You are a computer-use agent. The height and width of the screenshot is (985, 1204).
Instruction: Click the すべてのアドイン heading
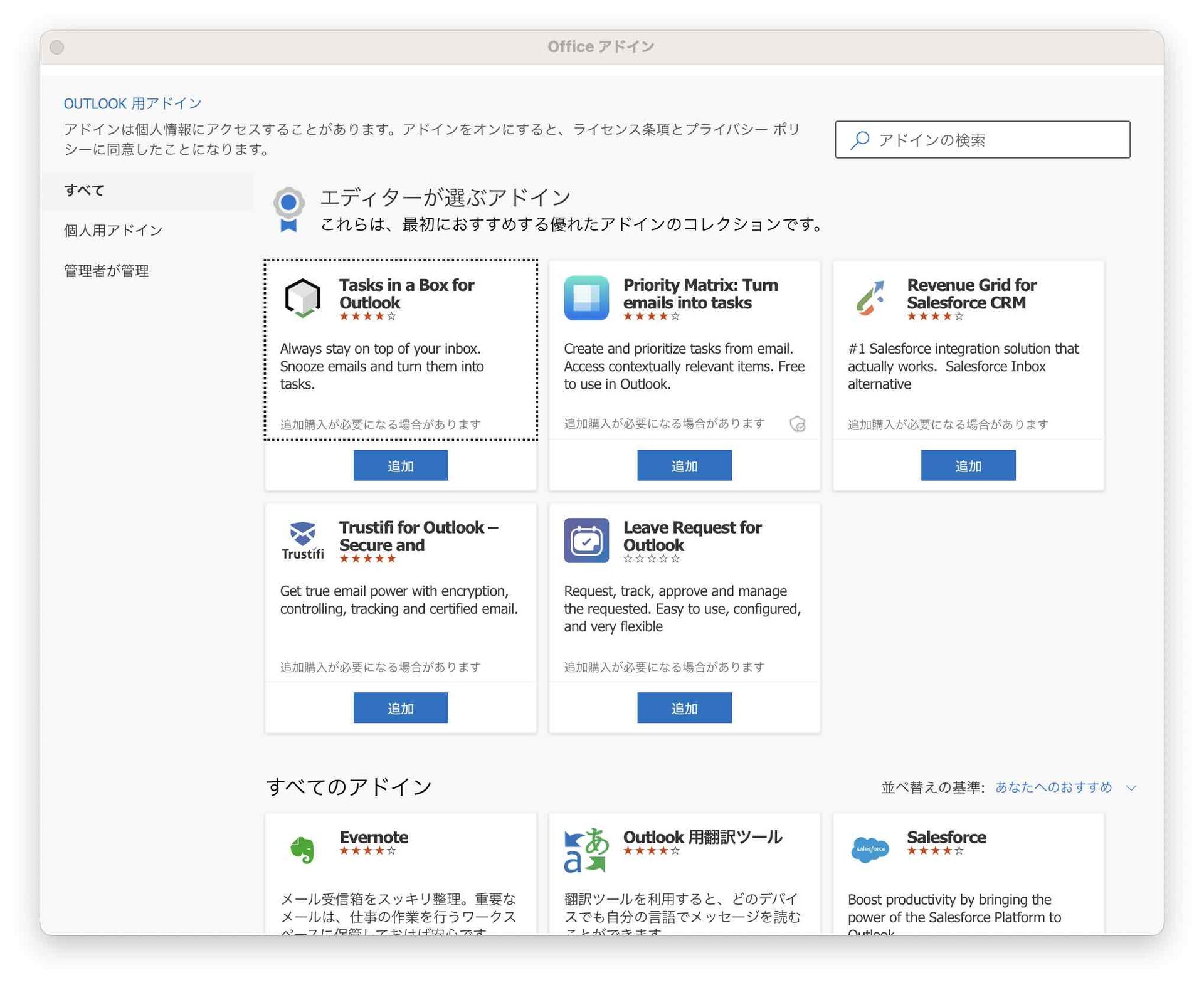tap(349, 786)
